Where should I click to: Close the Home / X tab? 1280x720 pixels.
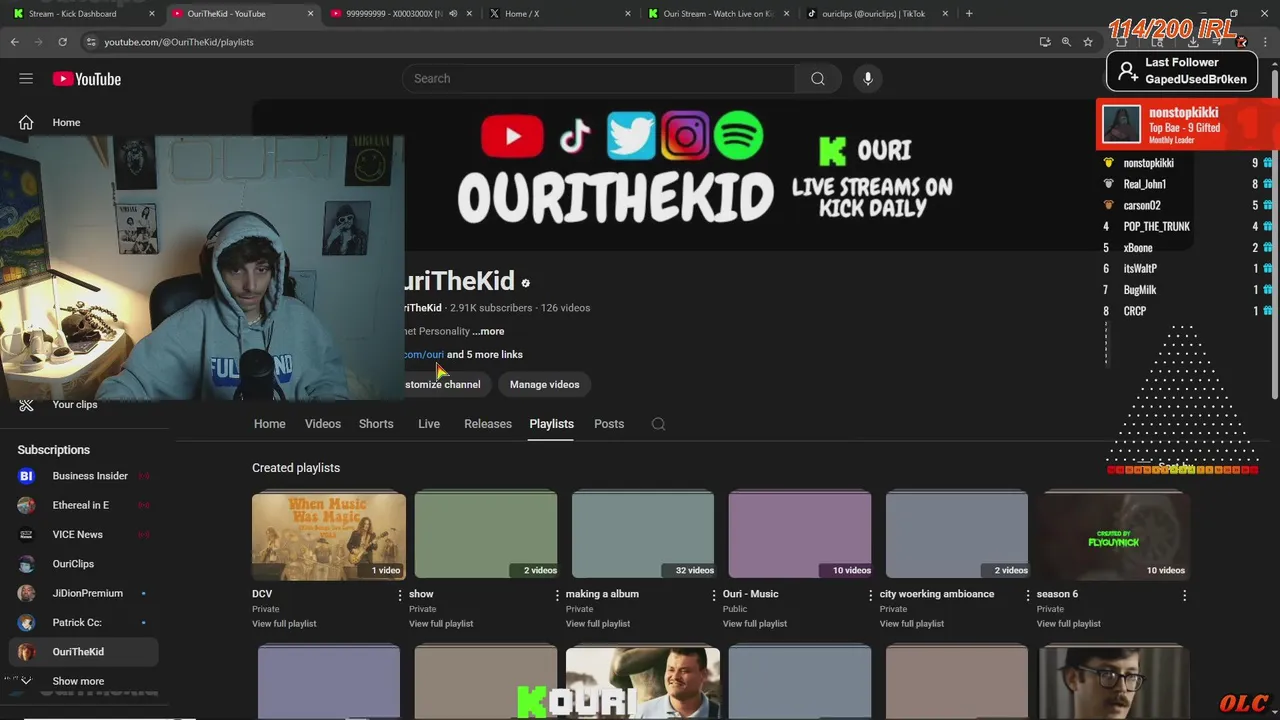(x=628, y=14)
